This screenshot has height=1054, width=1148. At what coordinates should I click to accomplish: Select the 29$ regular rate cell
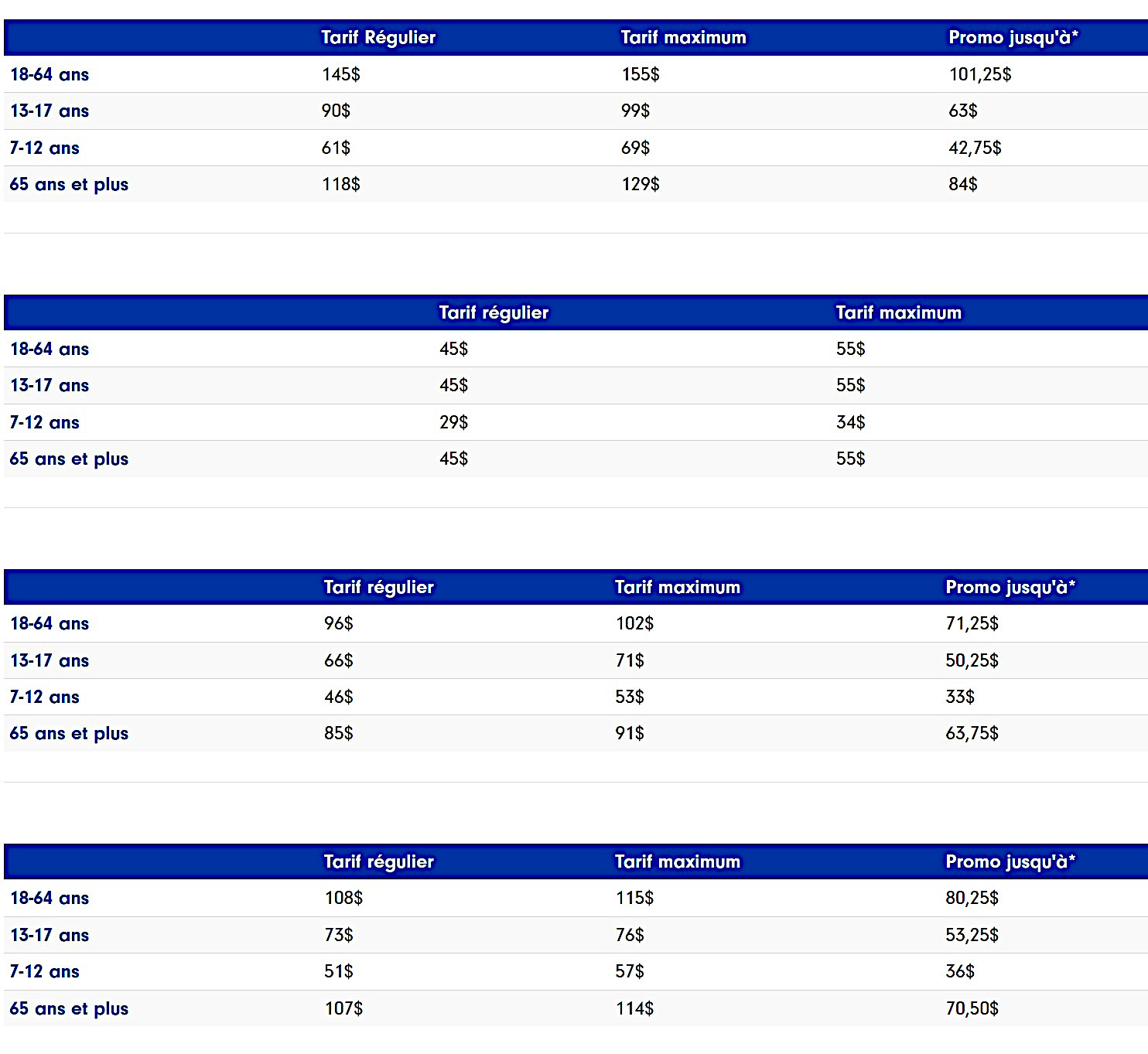coord(453,422)
